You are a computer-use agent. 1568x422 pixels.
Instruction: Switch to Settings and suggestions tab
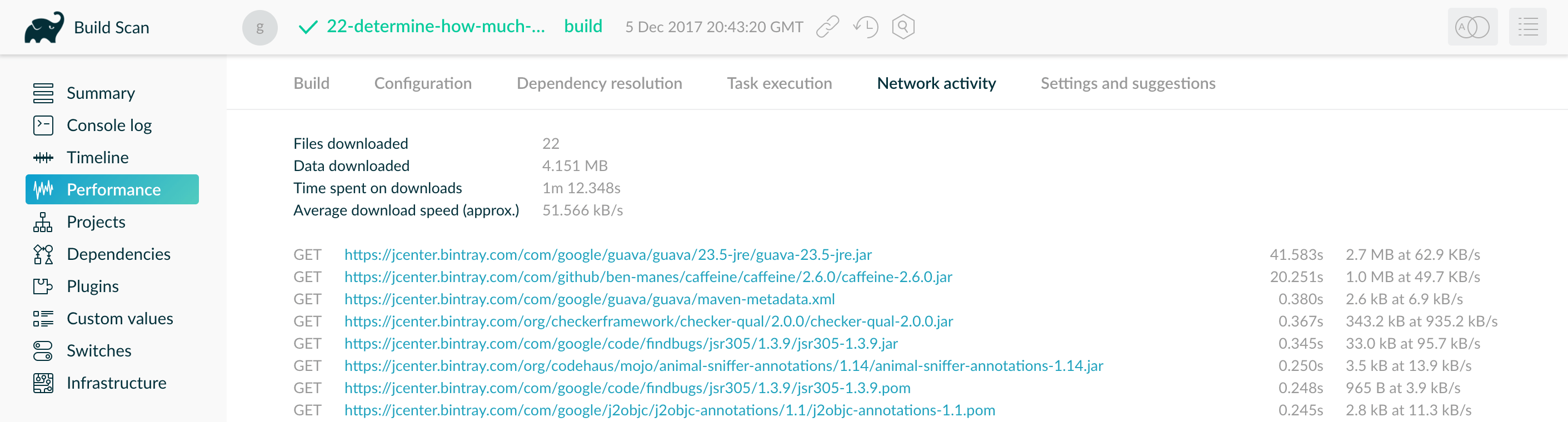[x=1127, y=83]
